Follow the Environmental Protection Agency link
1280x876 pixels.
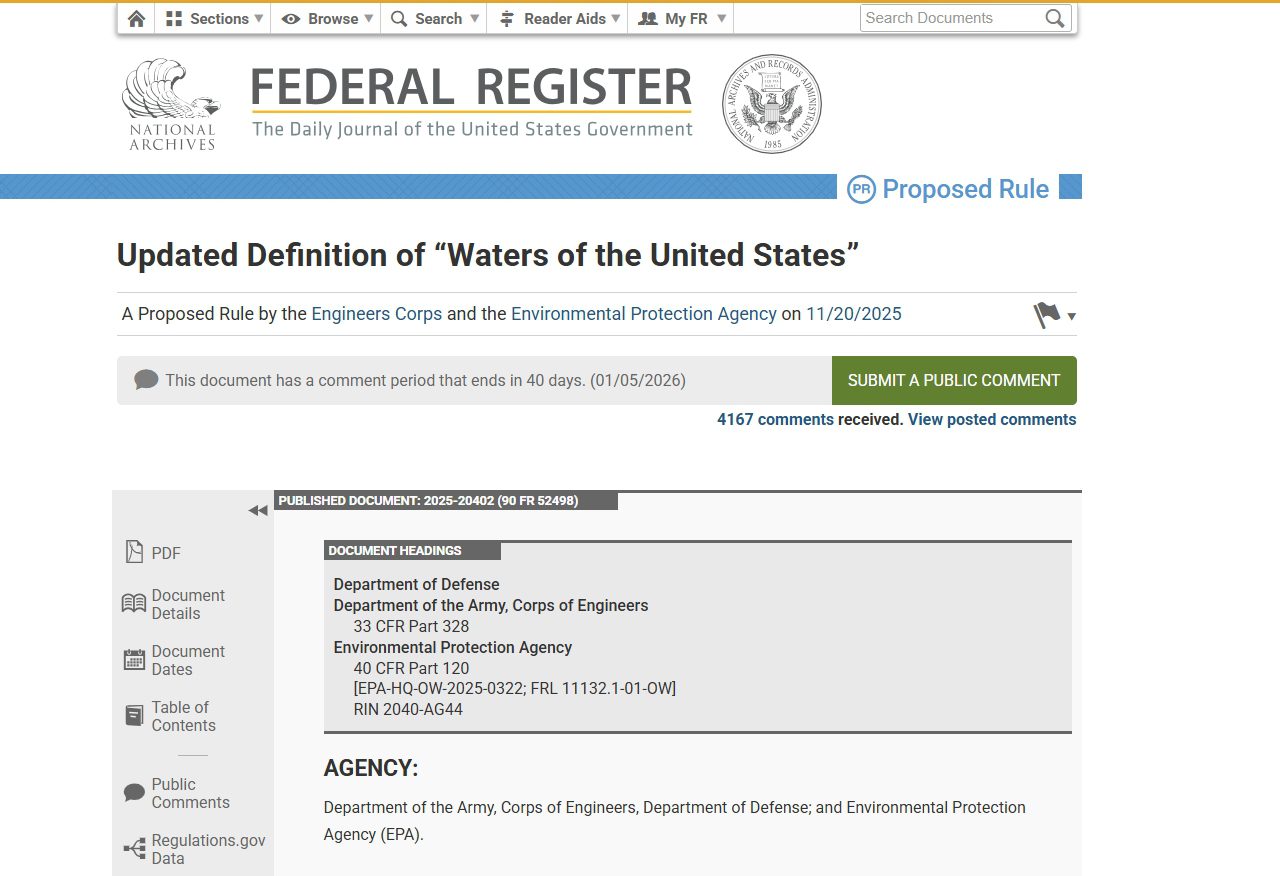644,313
